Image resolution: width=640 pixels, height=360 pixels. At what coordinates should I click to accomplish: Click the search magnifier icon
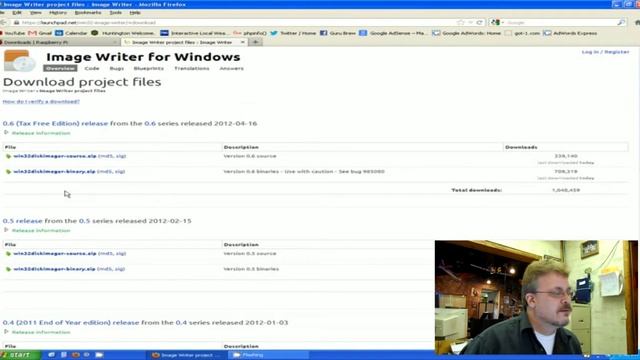coord(621,22)
